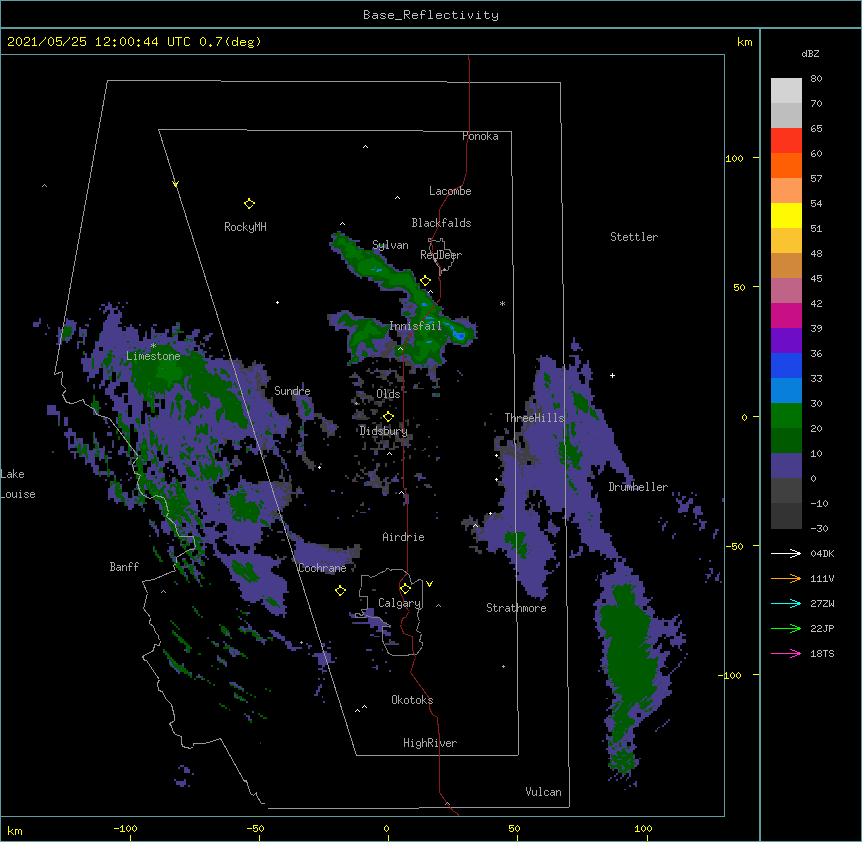
Task: Click the 04DK legend label
Action: (x=822, y=553)
